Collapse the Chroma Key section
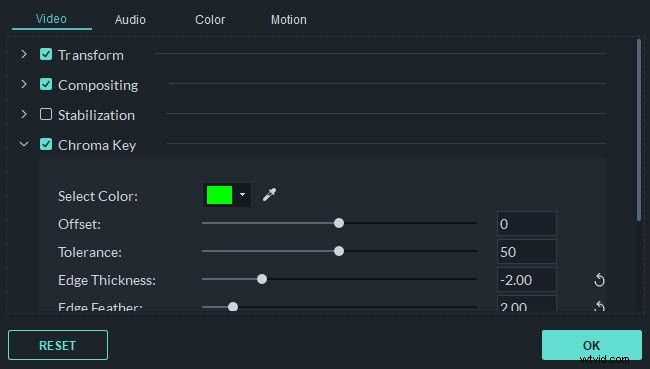 click(x=24, y=144)
